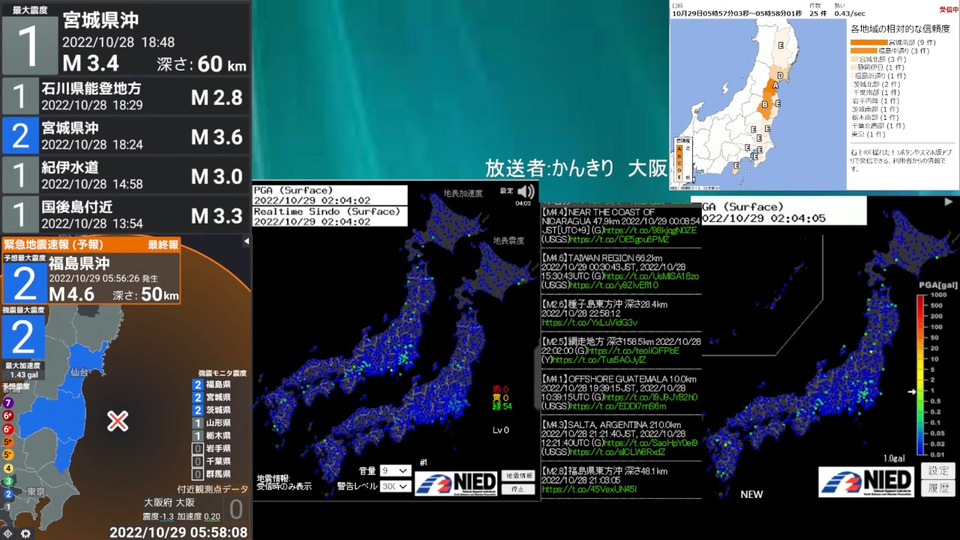Image resolution: width=960 pixels, height=540 pixels.
Task: Open settings gear in earthquake map panel
Action: click(26, 533)
